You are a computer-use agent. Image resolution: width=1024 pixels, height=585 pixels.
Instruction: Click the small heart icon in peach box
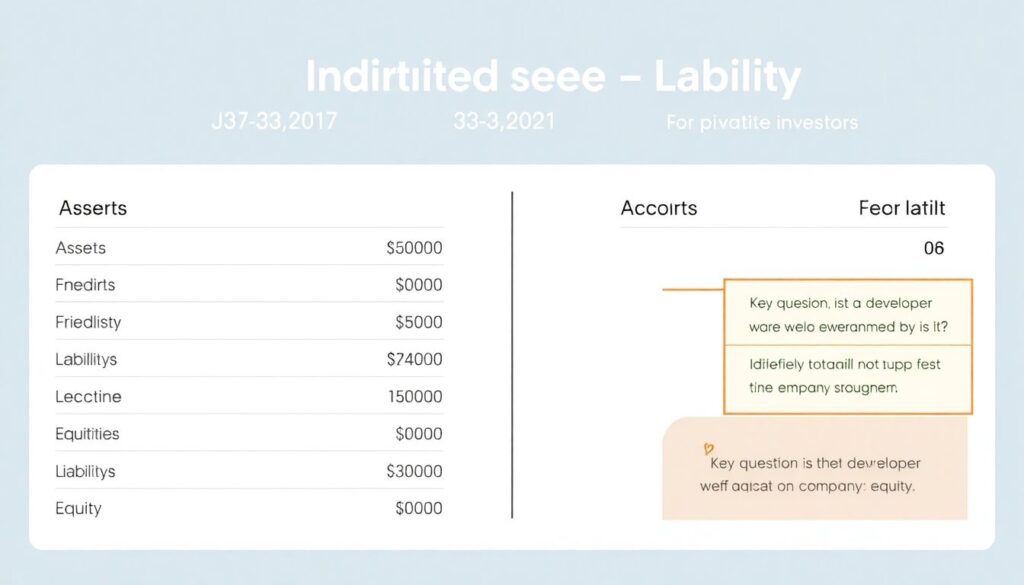[x=707, y=449]
